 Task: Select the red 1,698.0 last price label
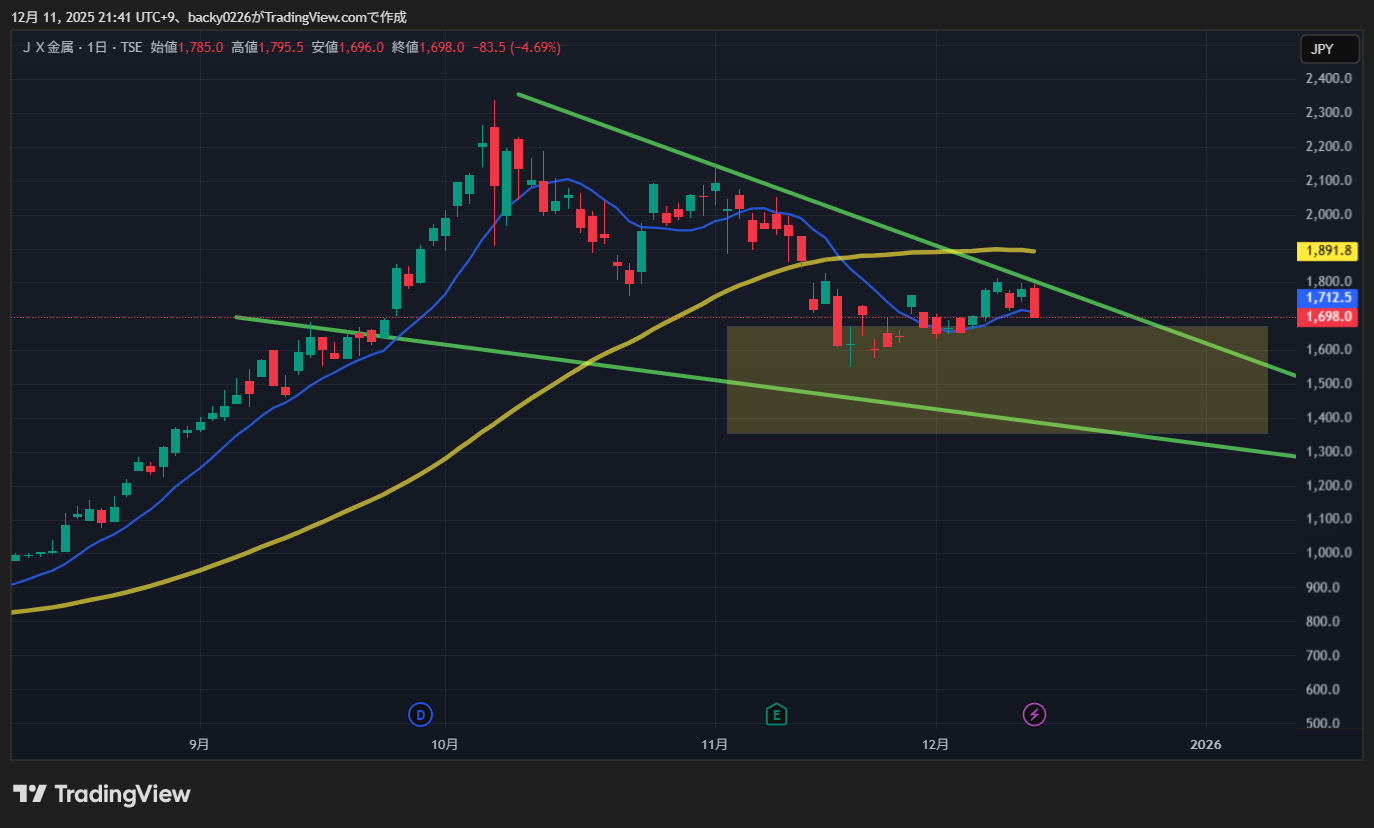[1328, 316]
